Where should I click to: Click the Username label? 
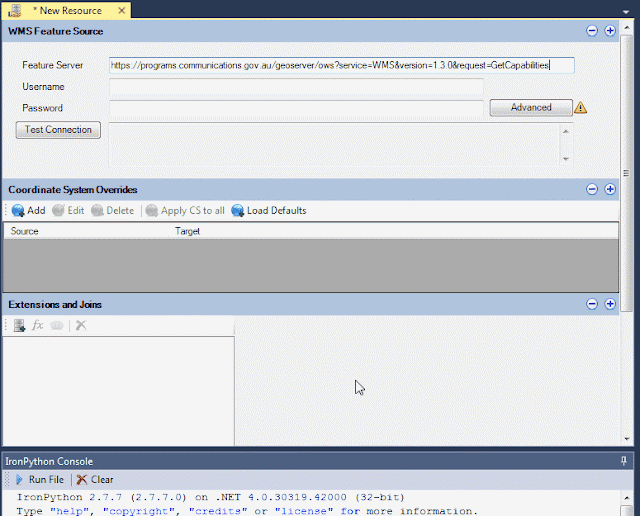[x=43, y=87]
